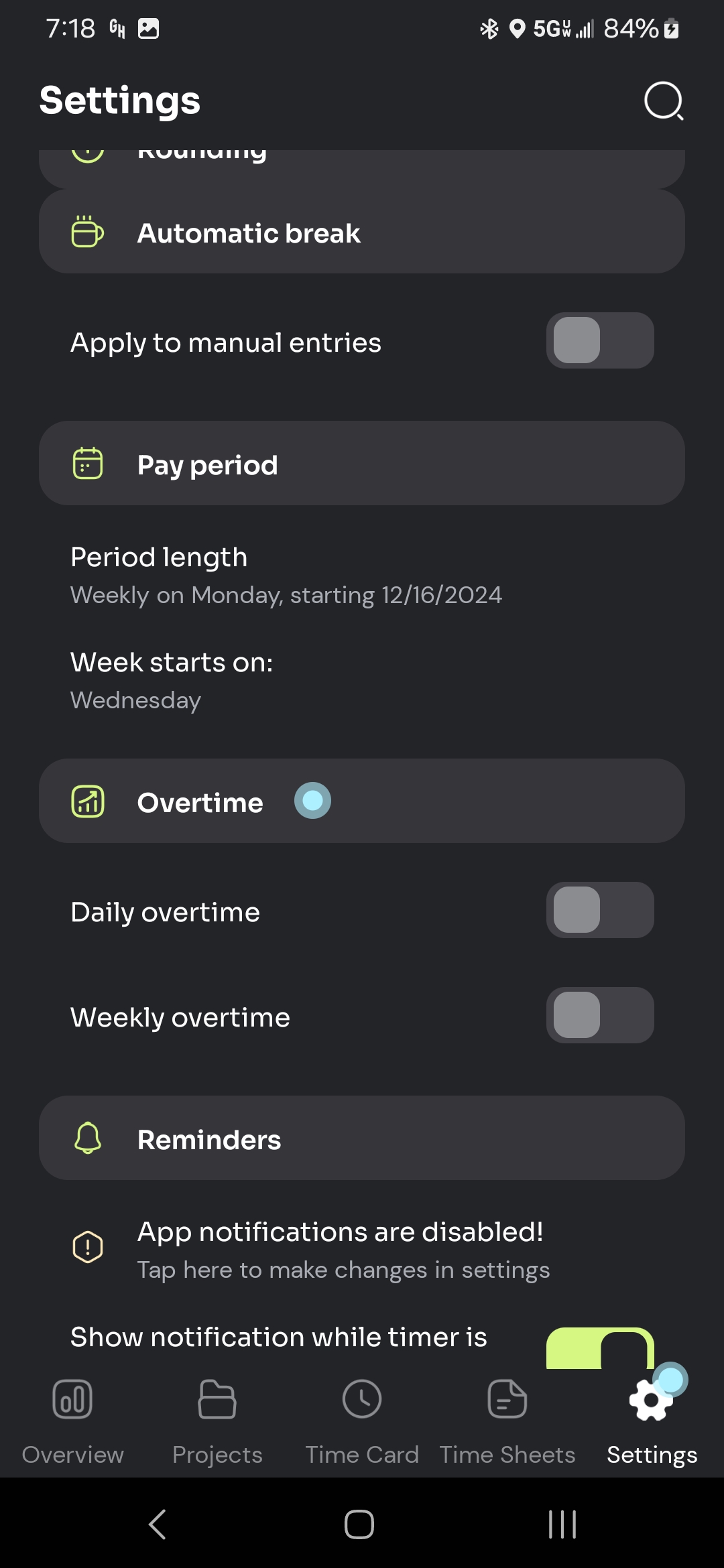Open Period length weekly setting
724x1568 pixels.
pyautogui.click(x=286, y=575)
